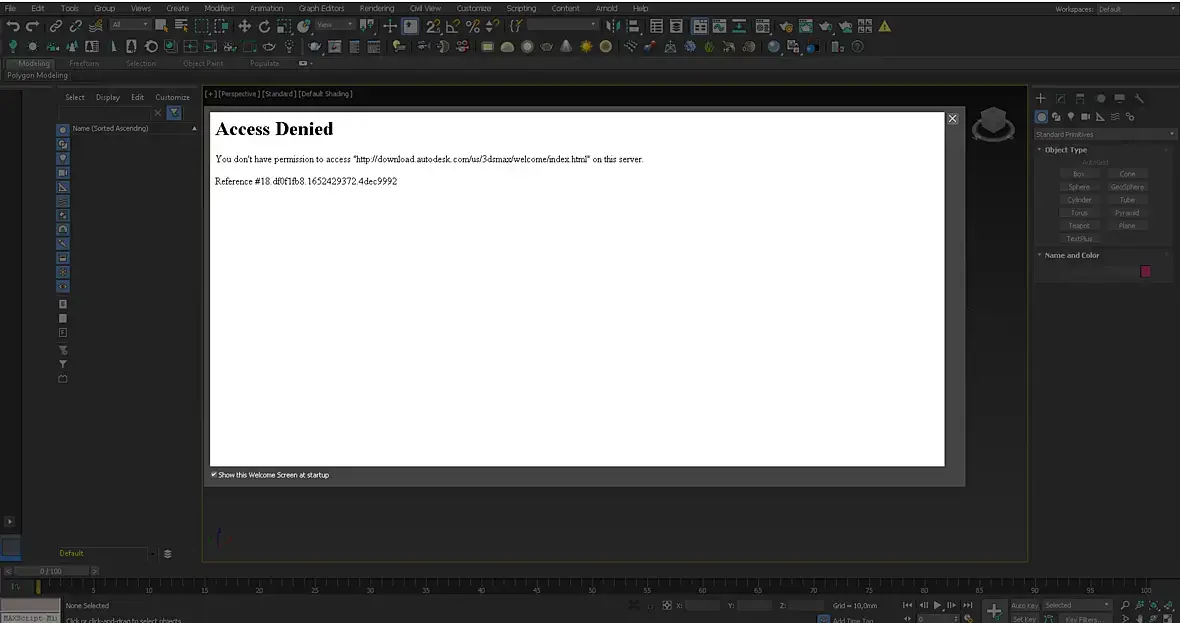This screenshot has height=623, width=1180.
Task: Click the Polygon Modeling panel button
Action: (37, 75)
